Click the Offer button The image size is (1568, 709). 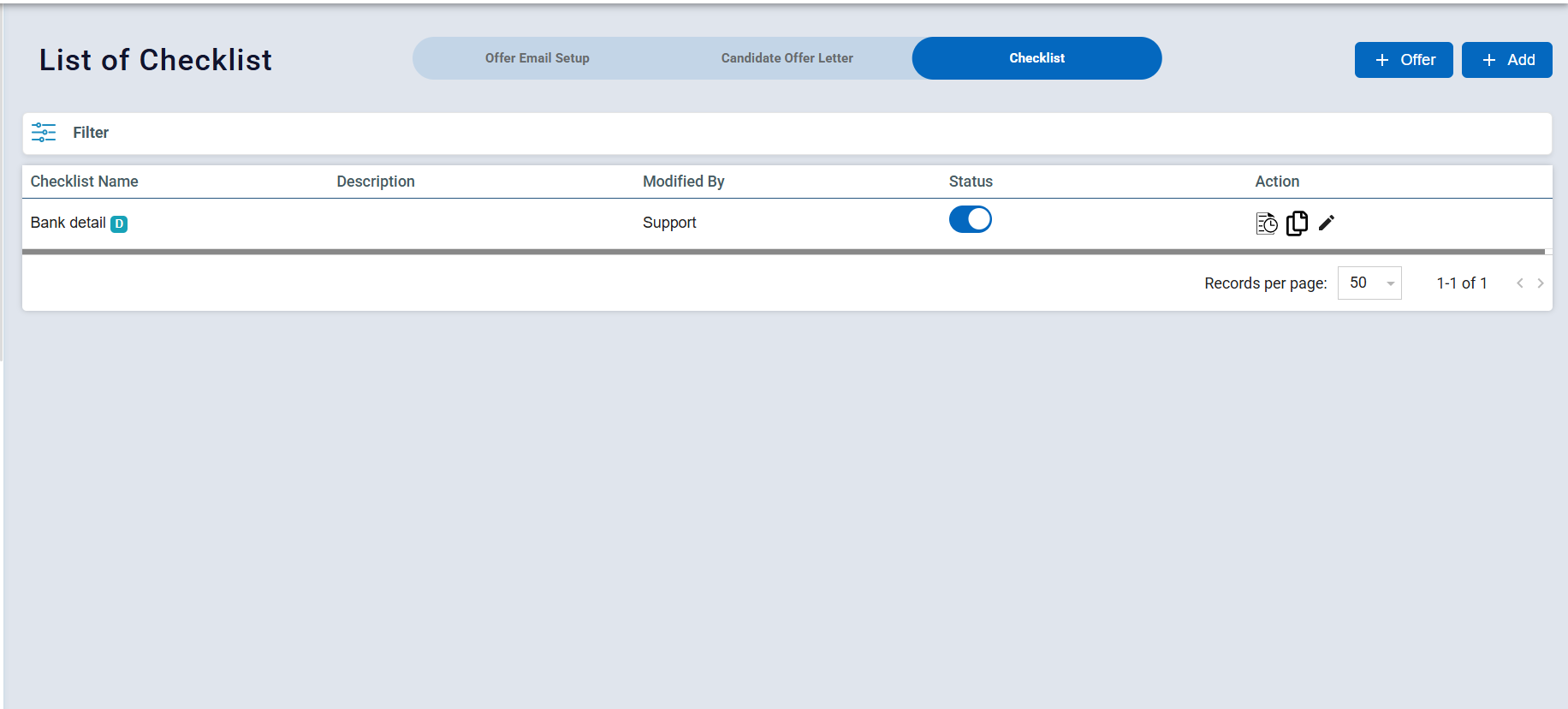click(1404, 60)
